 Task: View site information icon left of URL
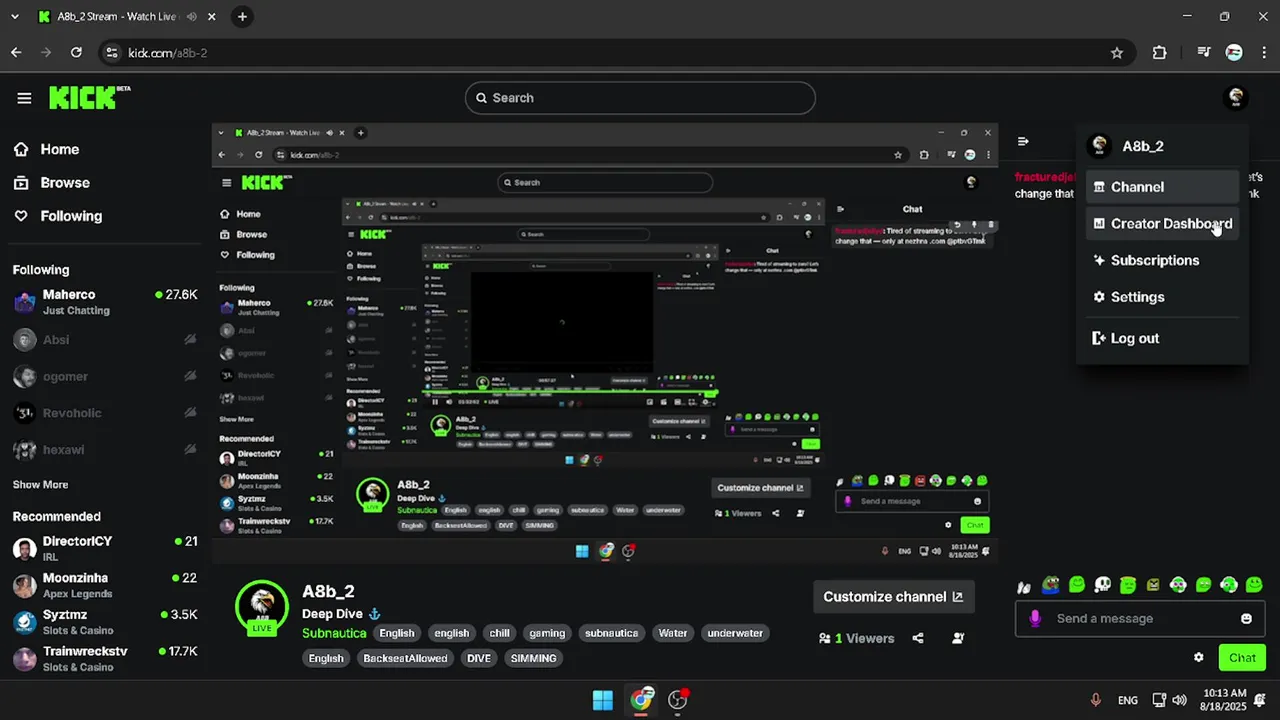111,53
